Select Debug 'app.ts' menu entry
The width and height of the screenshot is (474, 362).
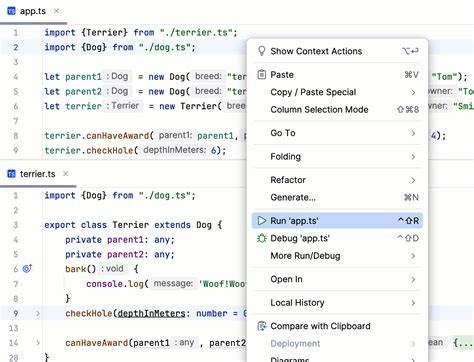tap(337, 238)
